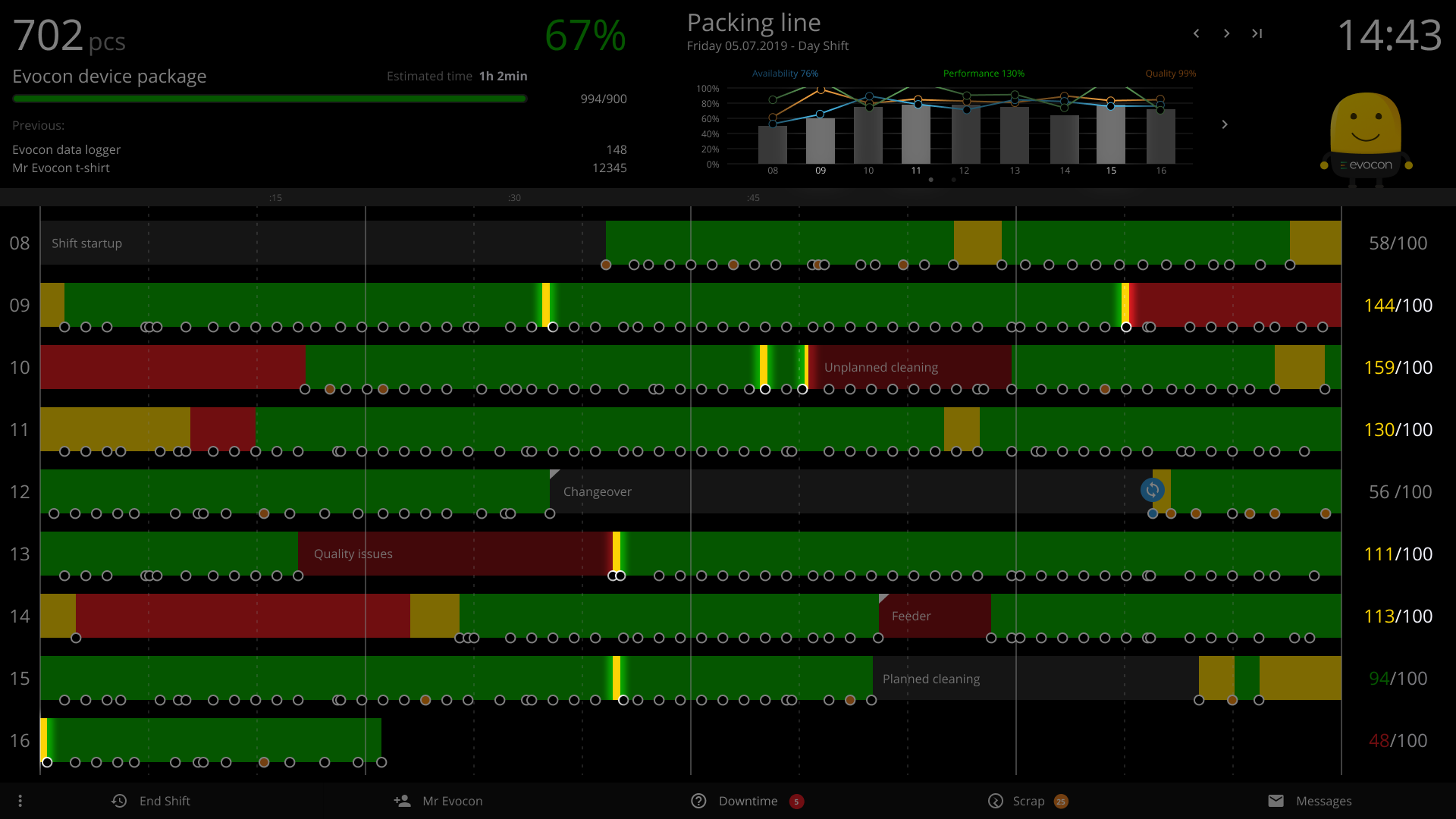Click the End Shift history icon
Viewport: 1456px width, 819px height.
(x=119, y=801)
